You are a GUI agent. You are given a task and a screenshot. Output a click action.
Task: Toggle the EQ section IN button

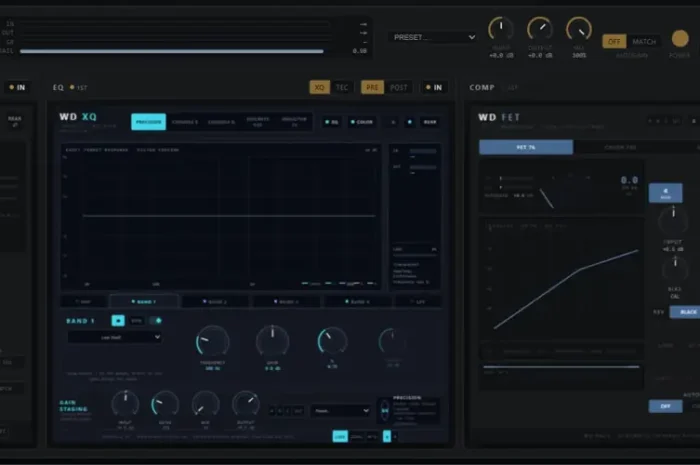pos(433,87)
